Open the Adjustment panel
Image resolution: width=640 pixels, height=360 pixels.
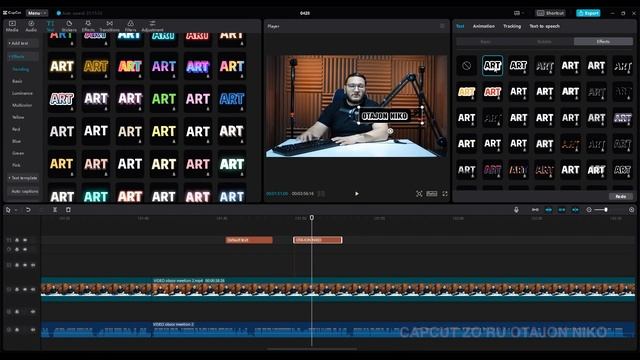[x=152, y=26]
